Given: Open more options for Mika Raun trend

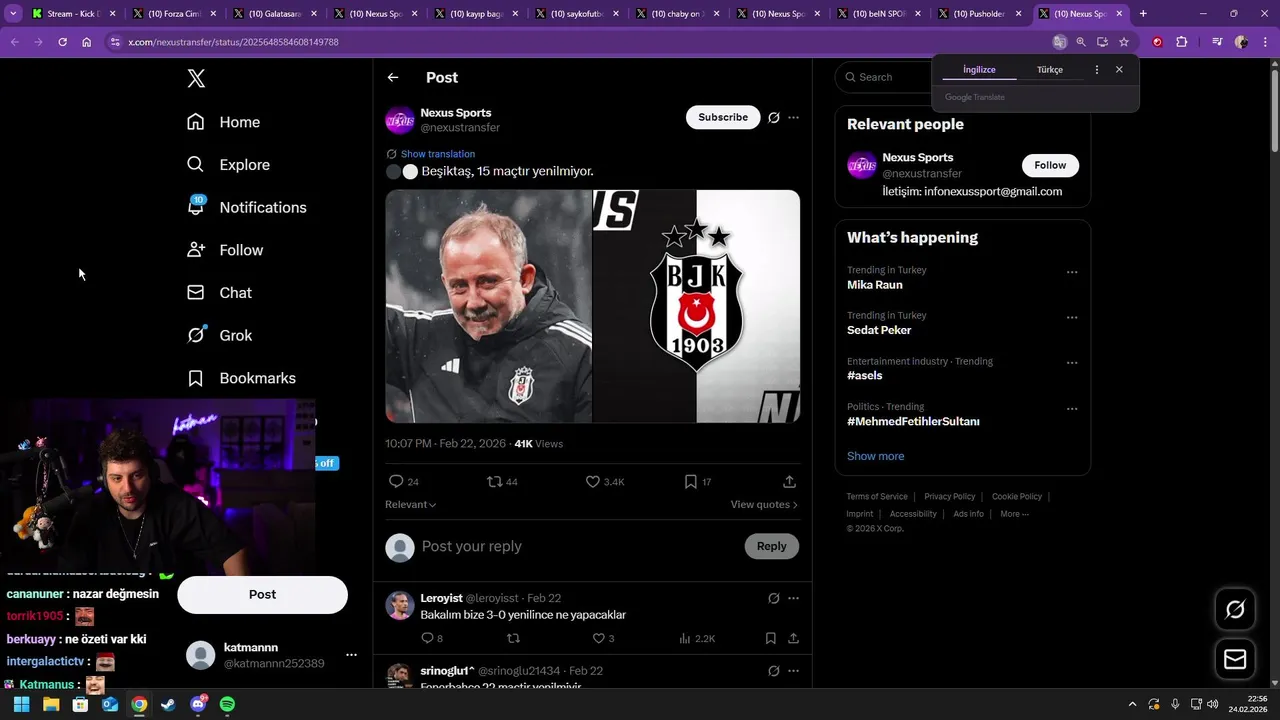Looking at the screenshot, I should pyautogui.click(x=1072, y=272).
